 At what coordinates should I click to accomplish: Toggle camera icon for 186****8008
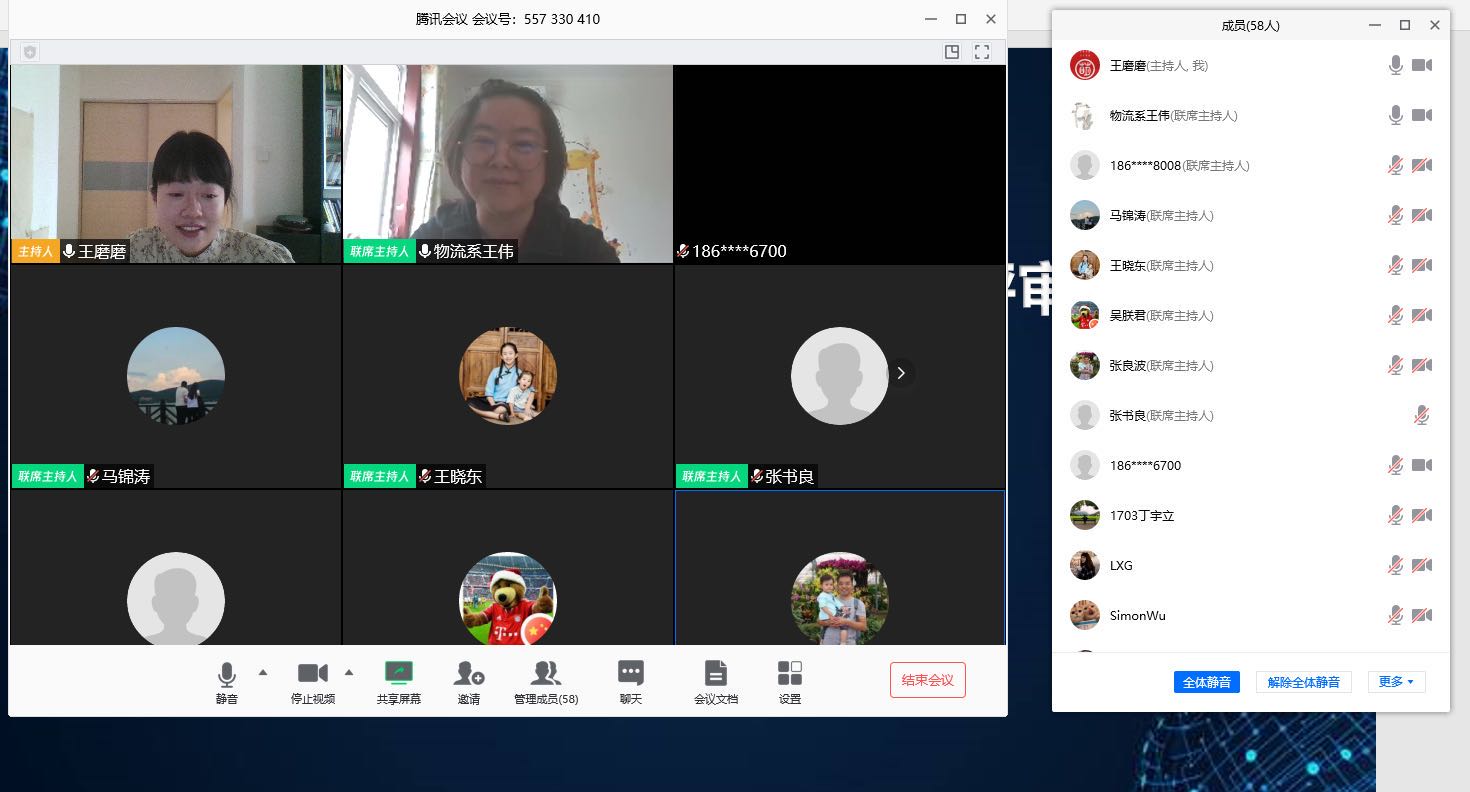(1422, 165)
